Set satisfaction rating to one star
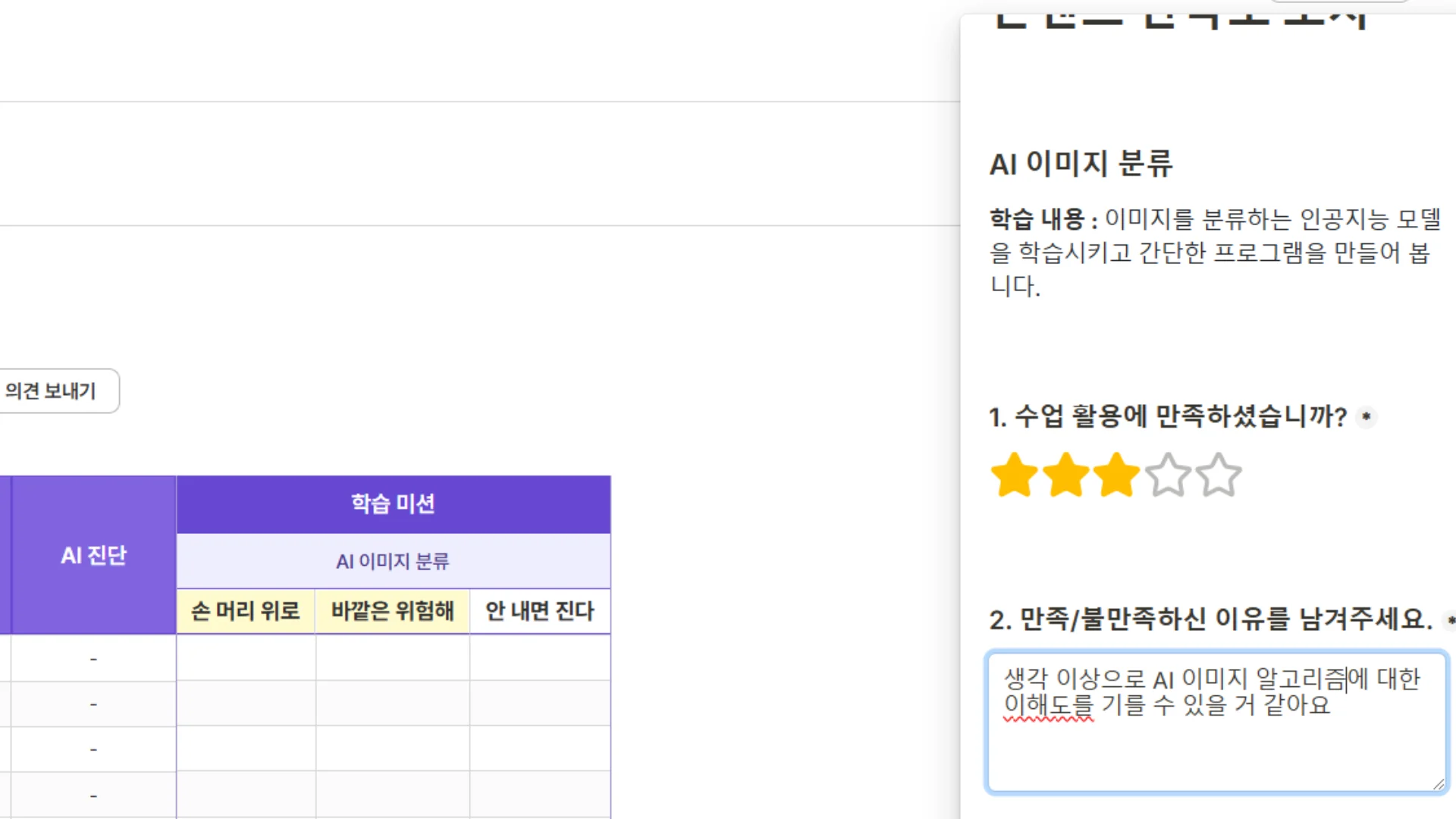 1014,475
